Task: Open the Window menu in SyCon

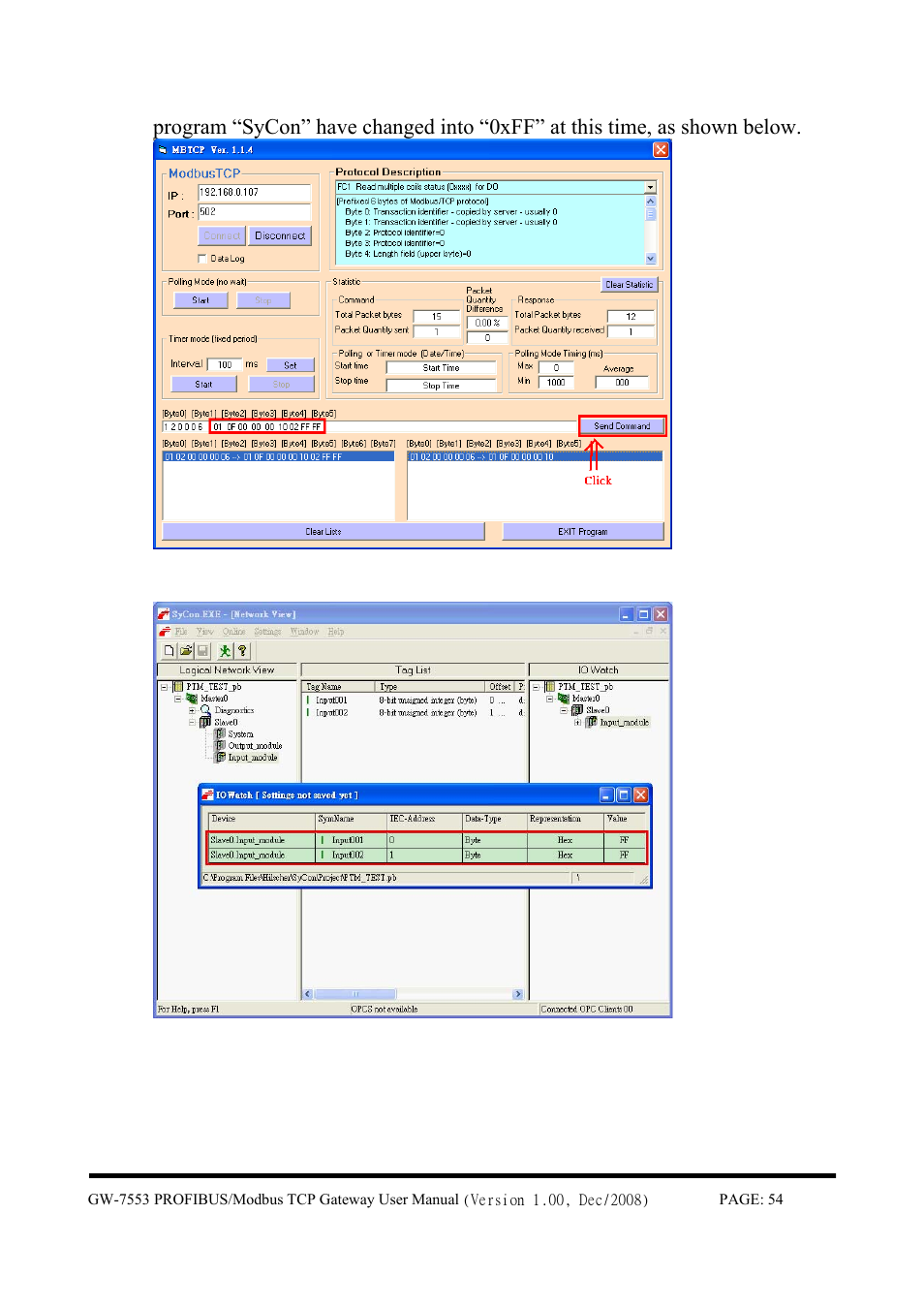Action: (x=305, y=632)
